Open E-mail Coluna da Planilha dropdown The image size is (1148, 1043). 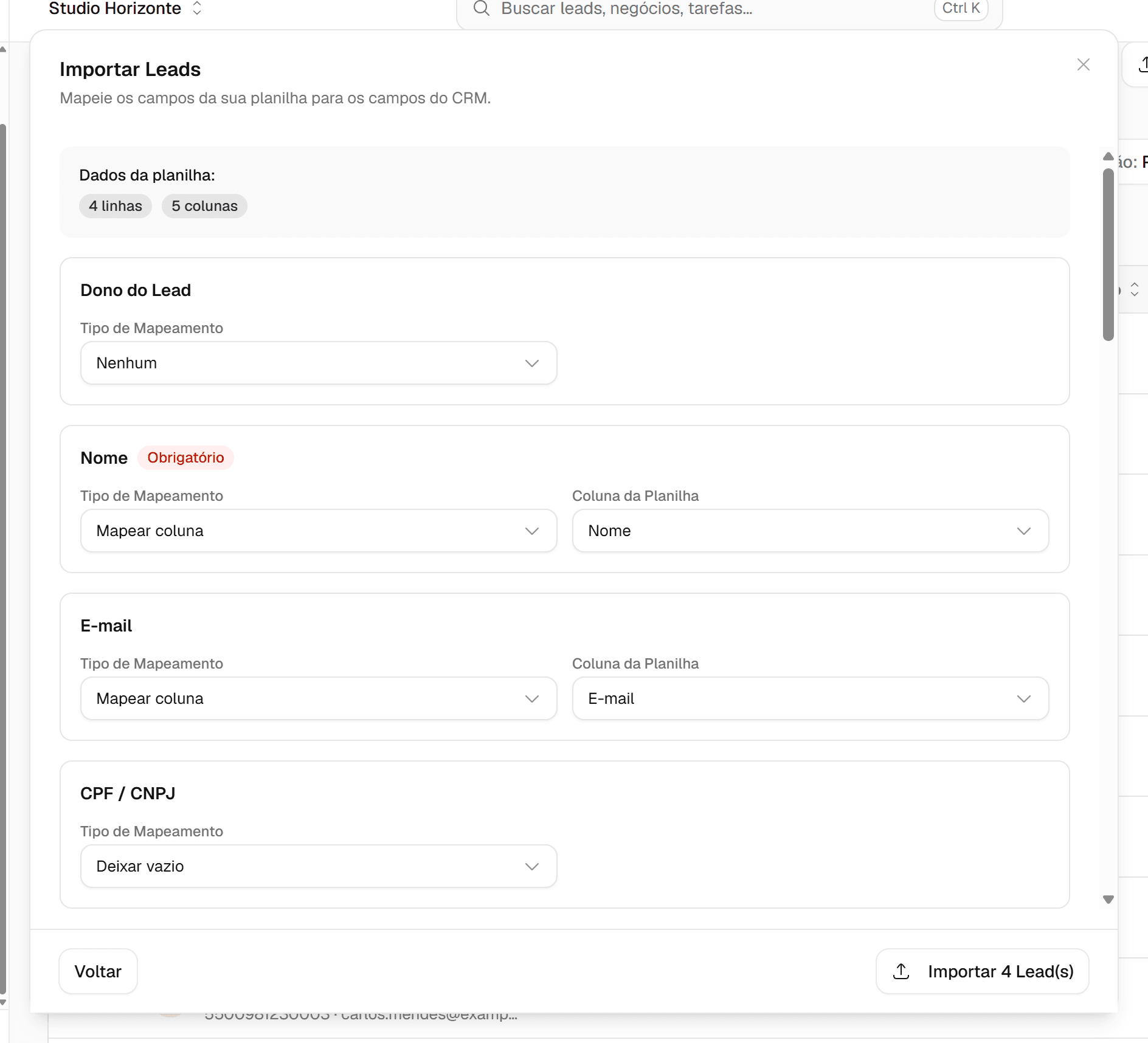click(811, 698)
